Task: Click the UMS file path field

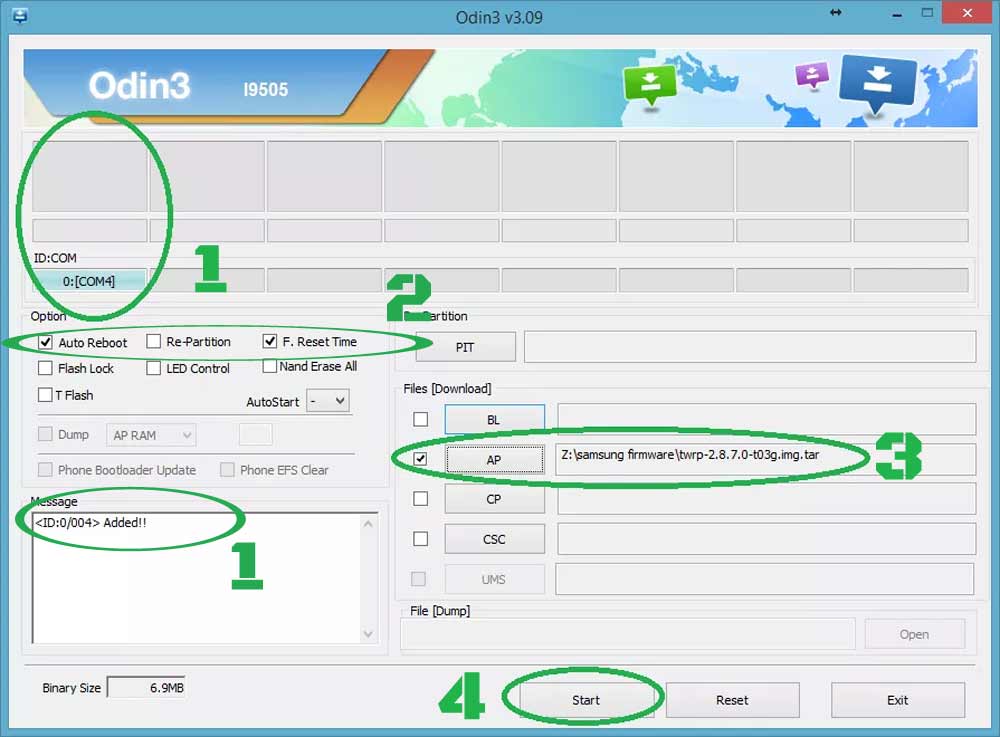Action: pyautogui.click(x=765, y=579)
